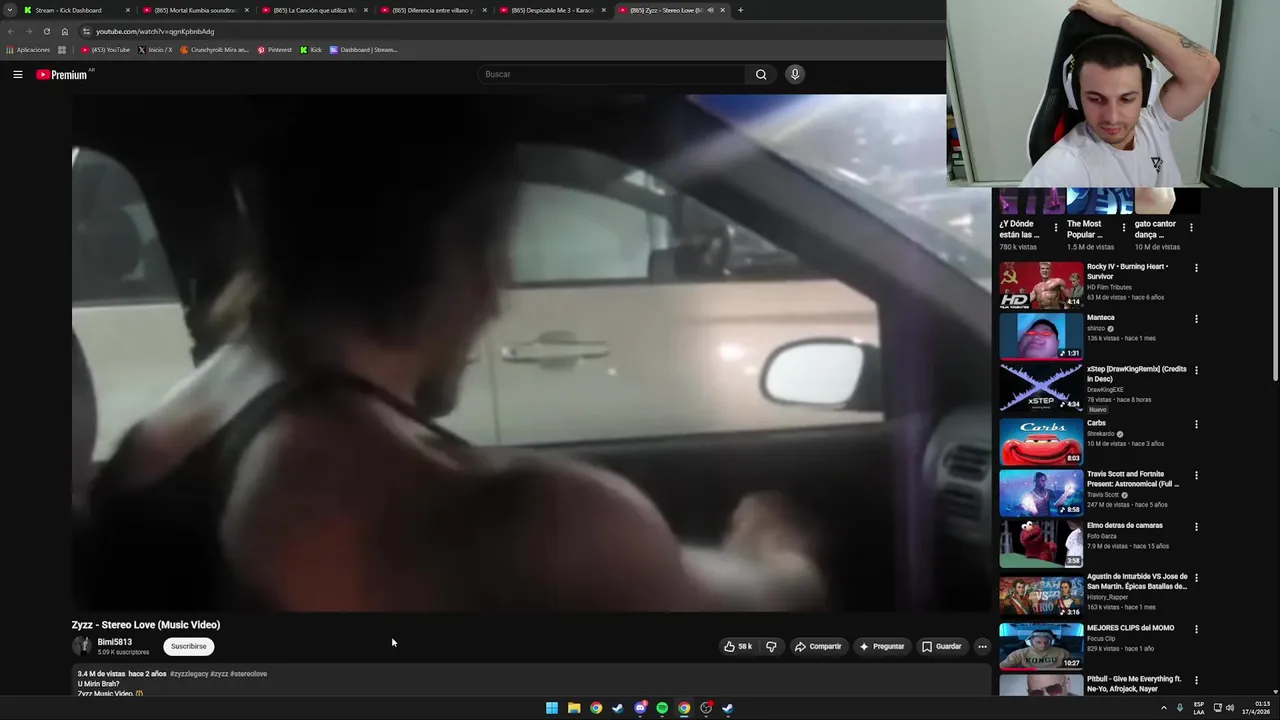The height and width of the screenshot is (720, 1280).
Task: Go forward to the next page
Action: point(29,31)
